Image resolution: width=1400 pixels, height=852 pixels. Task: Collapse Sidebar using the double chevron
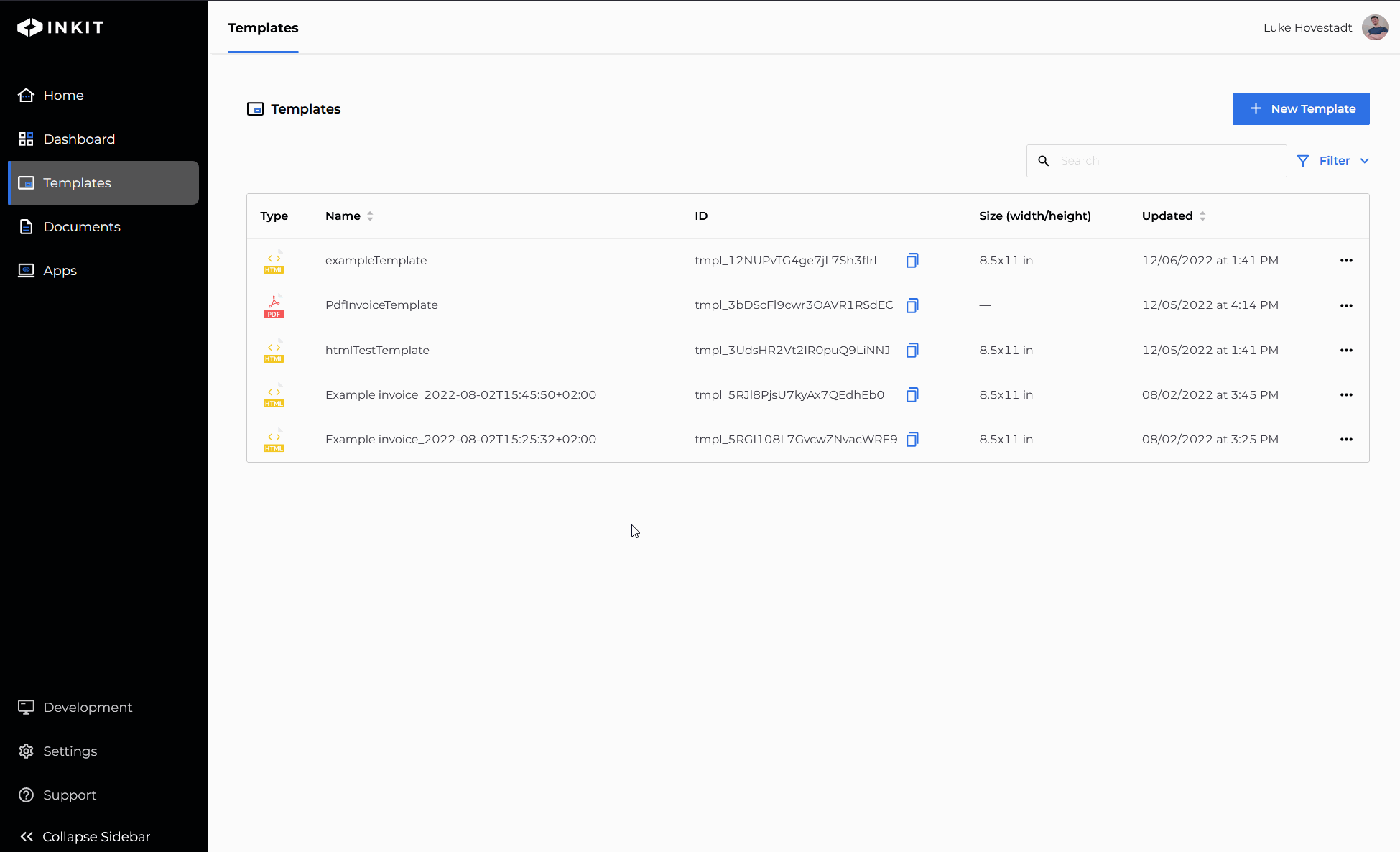click(x=27, y=836)
